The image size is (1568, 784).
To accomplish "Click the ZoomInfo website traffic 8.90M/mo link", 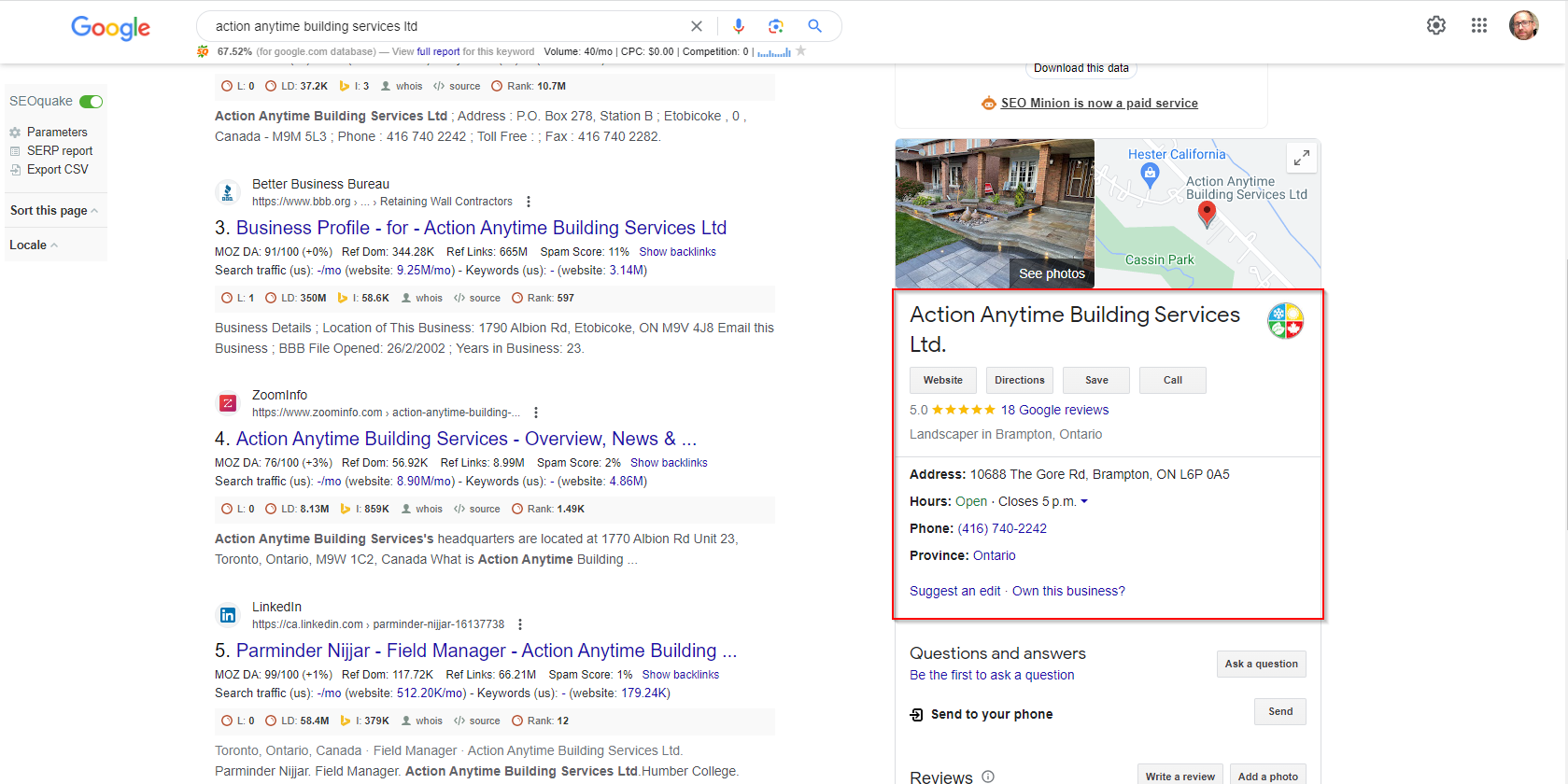I will (425, 482).
